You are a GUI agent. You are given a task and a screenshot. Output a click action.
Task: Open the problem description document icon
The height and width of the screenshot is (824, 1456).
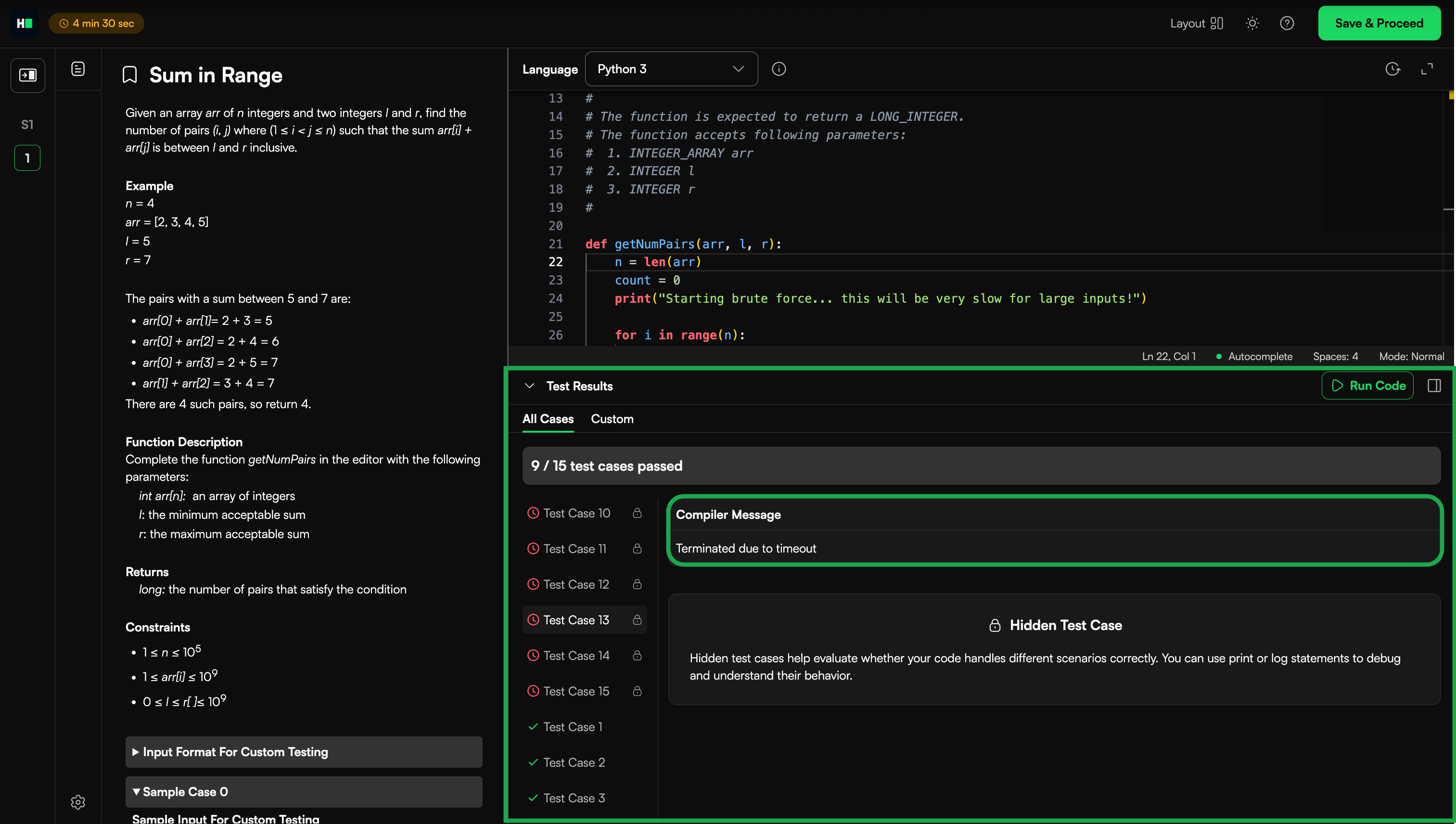tap(78, 69)
